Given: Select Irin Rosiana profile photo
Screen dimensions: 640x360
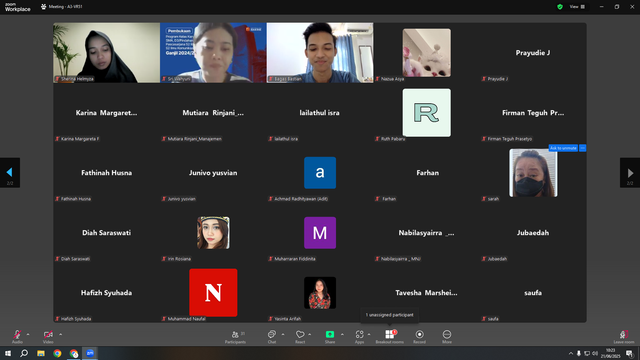Looking at the screenshot, I should point(213,233).
